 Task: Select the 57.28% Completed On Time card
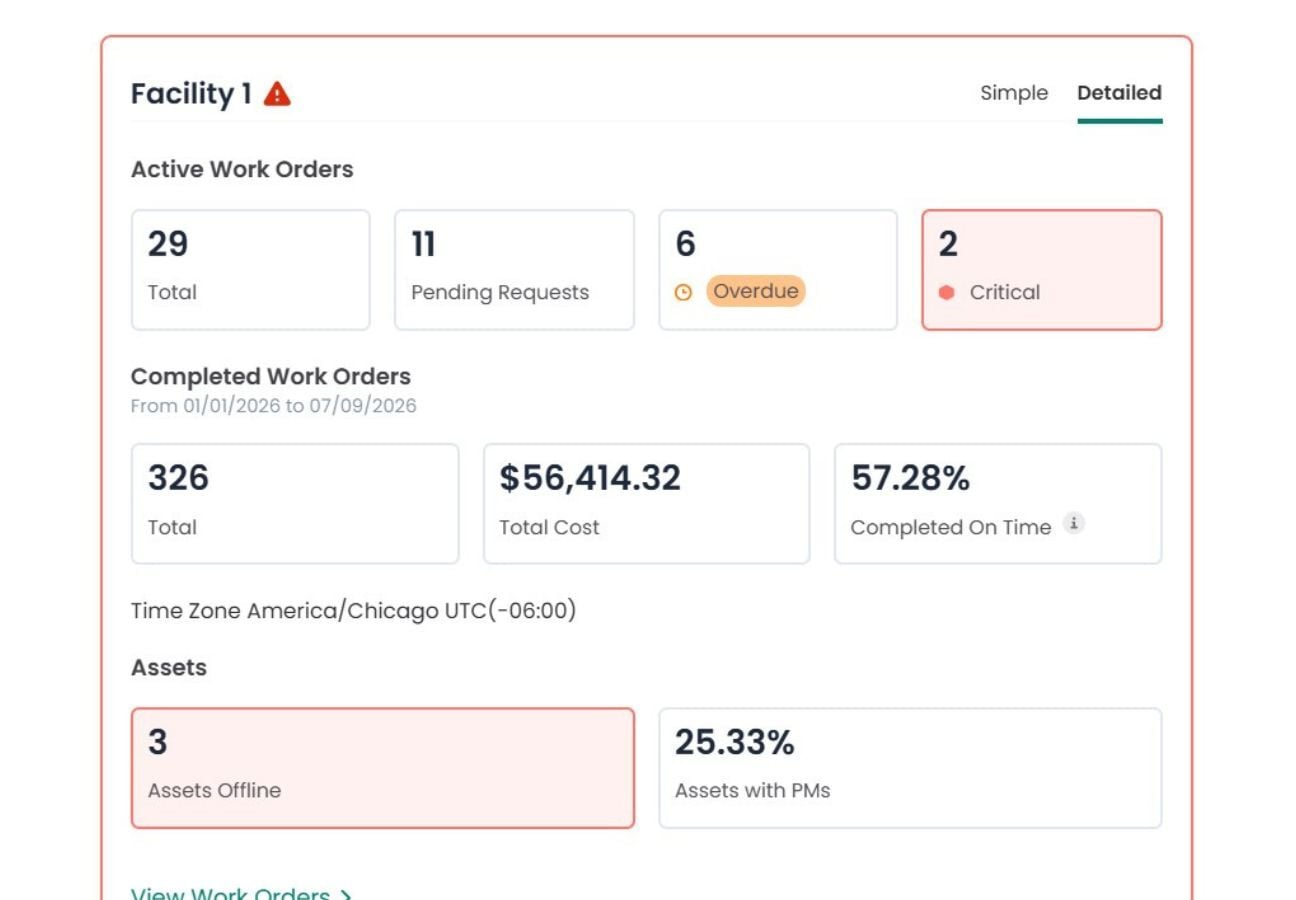(998, 504)
